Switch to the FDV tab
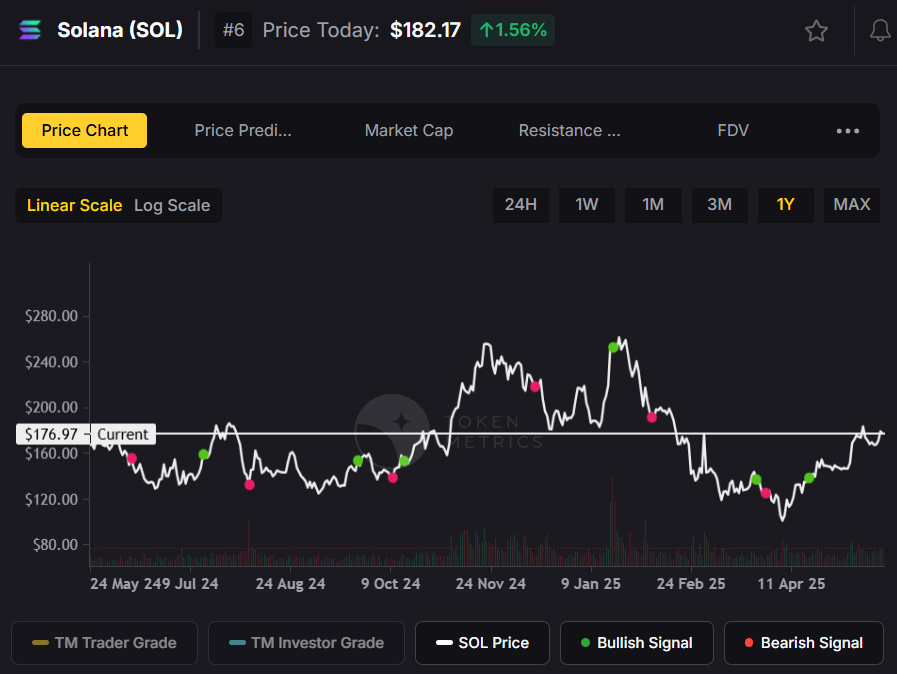 [733, 130]
